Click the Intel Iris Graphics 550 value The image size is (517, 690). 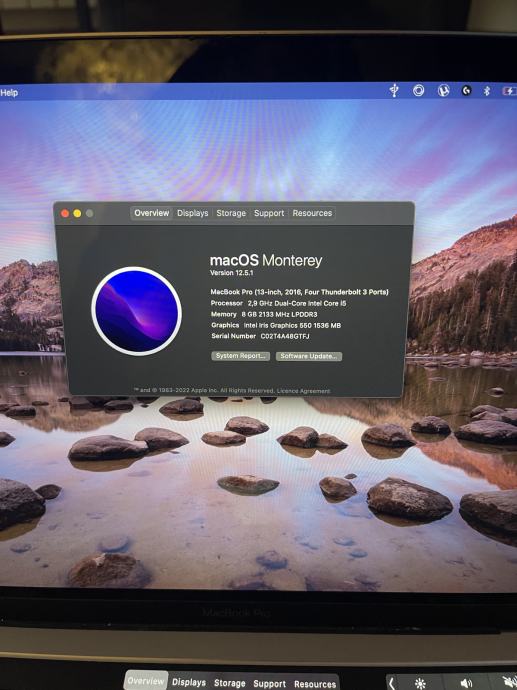(292, 325)
